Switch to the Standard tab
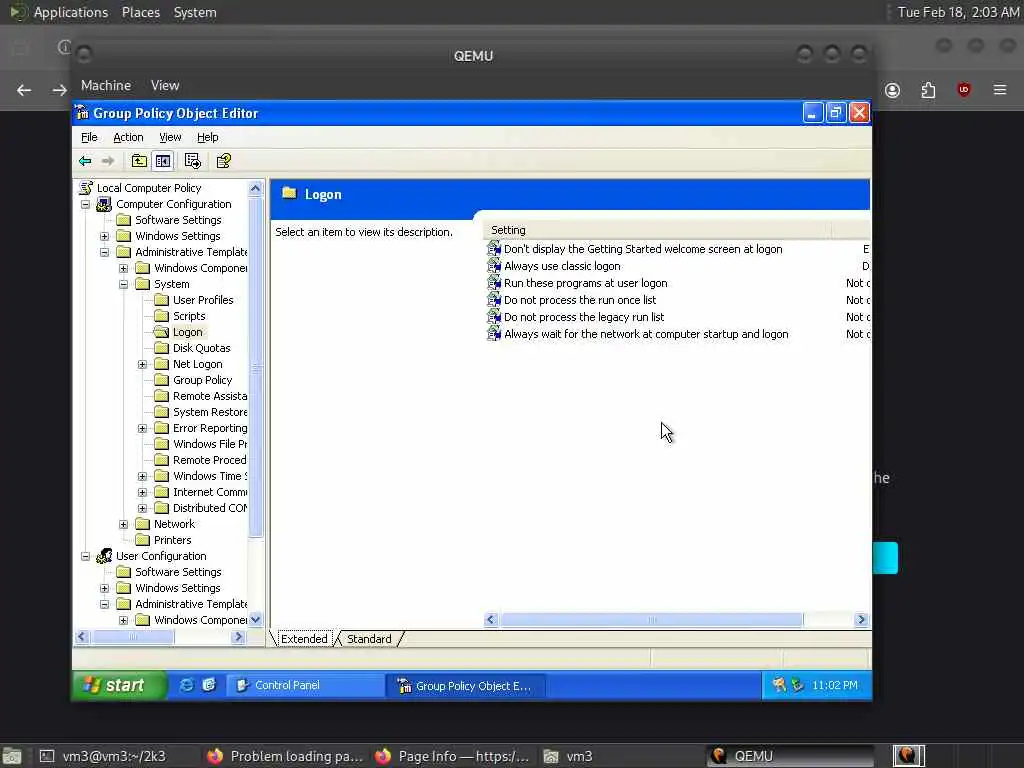Viewport: 1024px width, 768px height. (x=369, y=639)
